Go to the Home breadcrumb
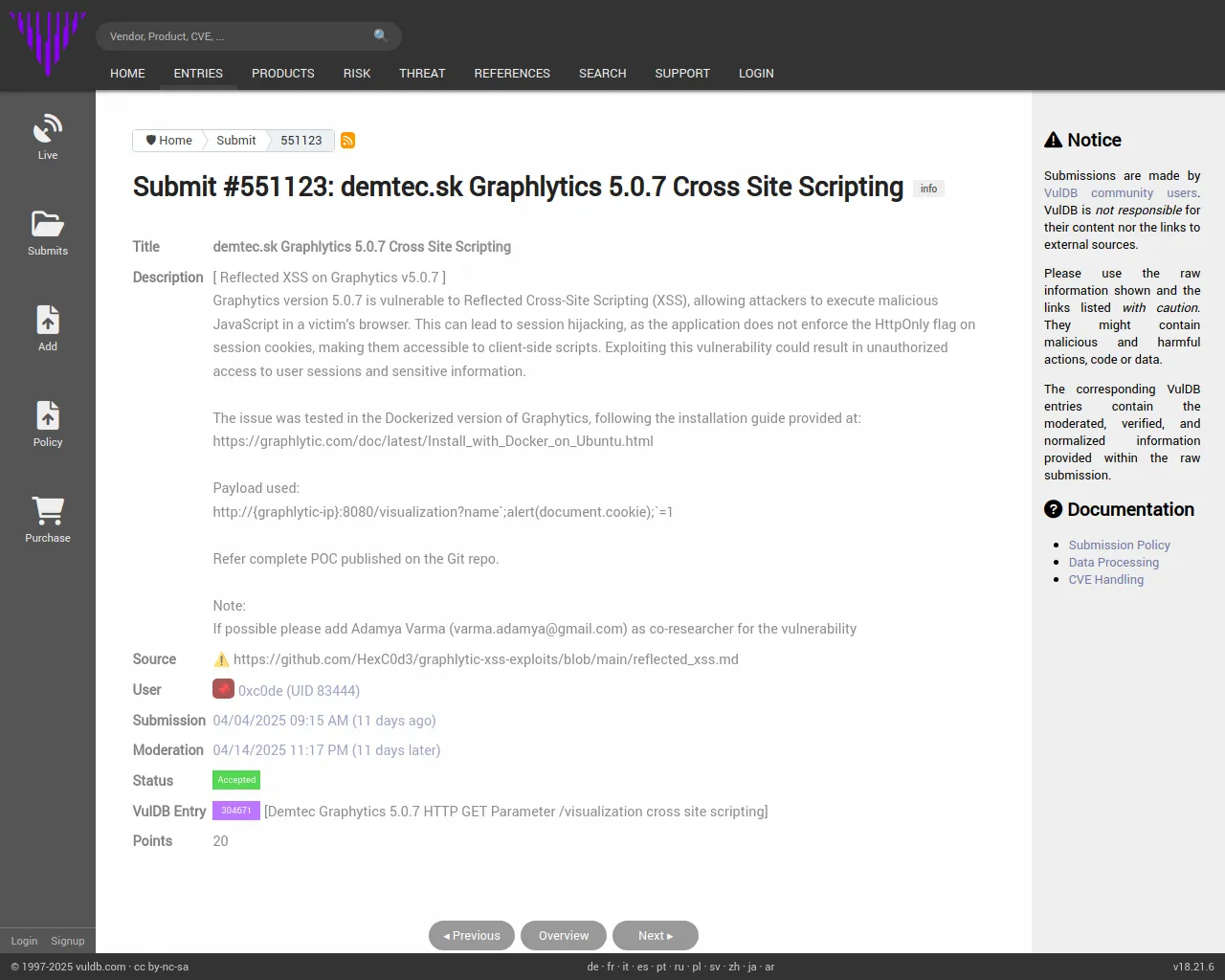This screenshot has height=980, width=1225. tap(168, 141)
